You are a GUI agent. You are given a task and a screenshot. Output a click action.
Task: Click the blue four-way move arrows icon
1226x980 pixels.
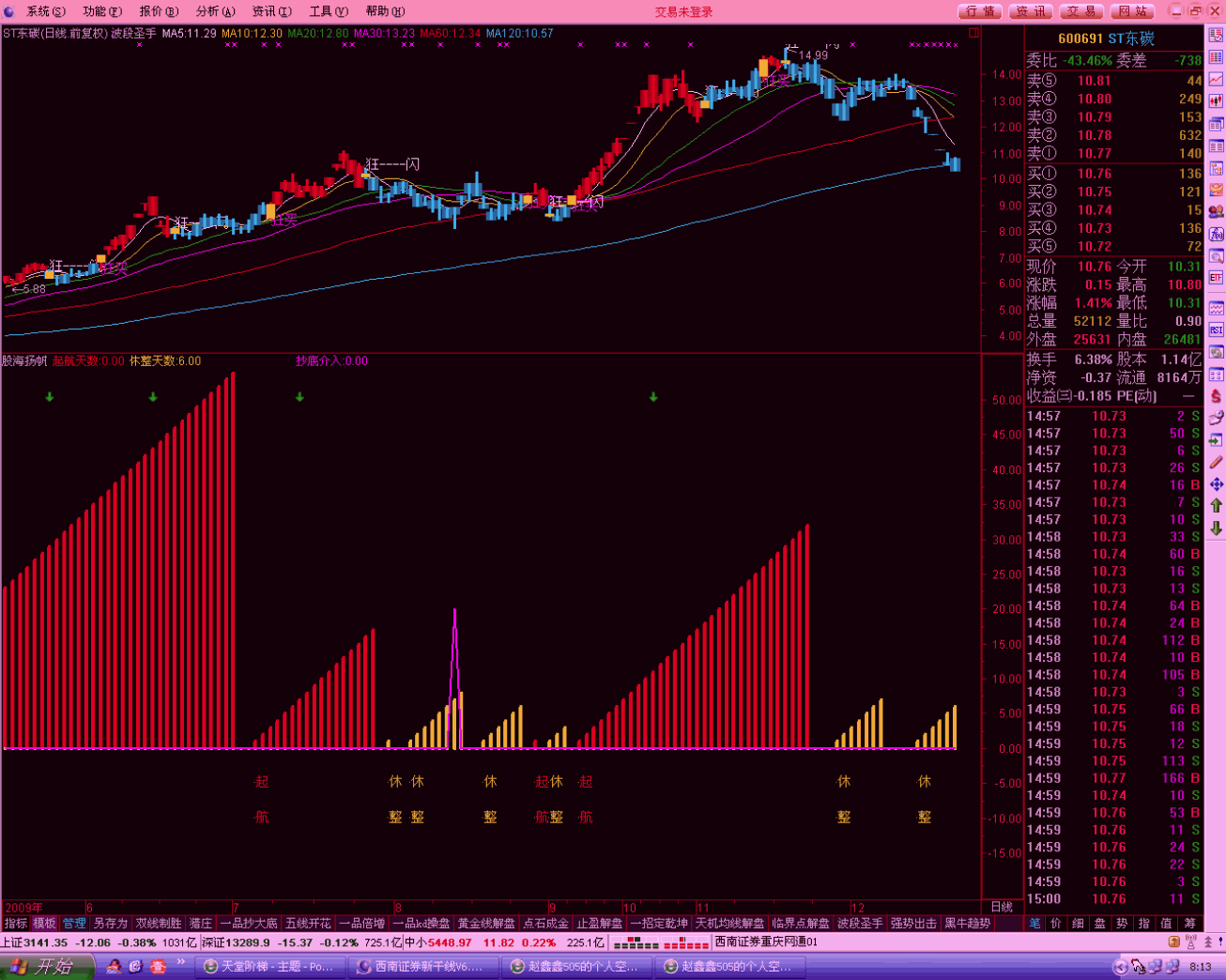click(1216, 484)
